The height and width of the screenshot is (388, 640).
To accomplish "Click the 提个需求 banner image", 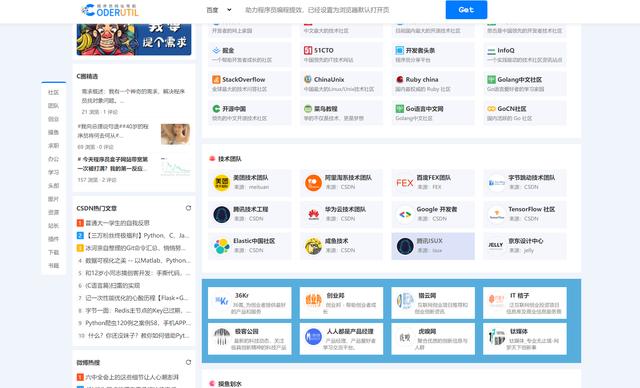I will [134, 39].
